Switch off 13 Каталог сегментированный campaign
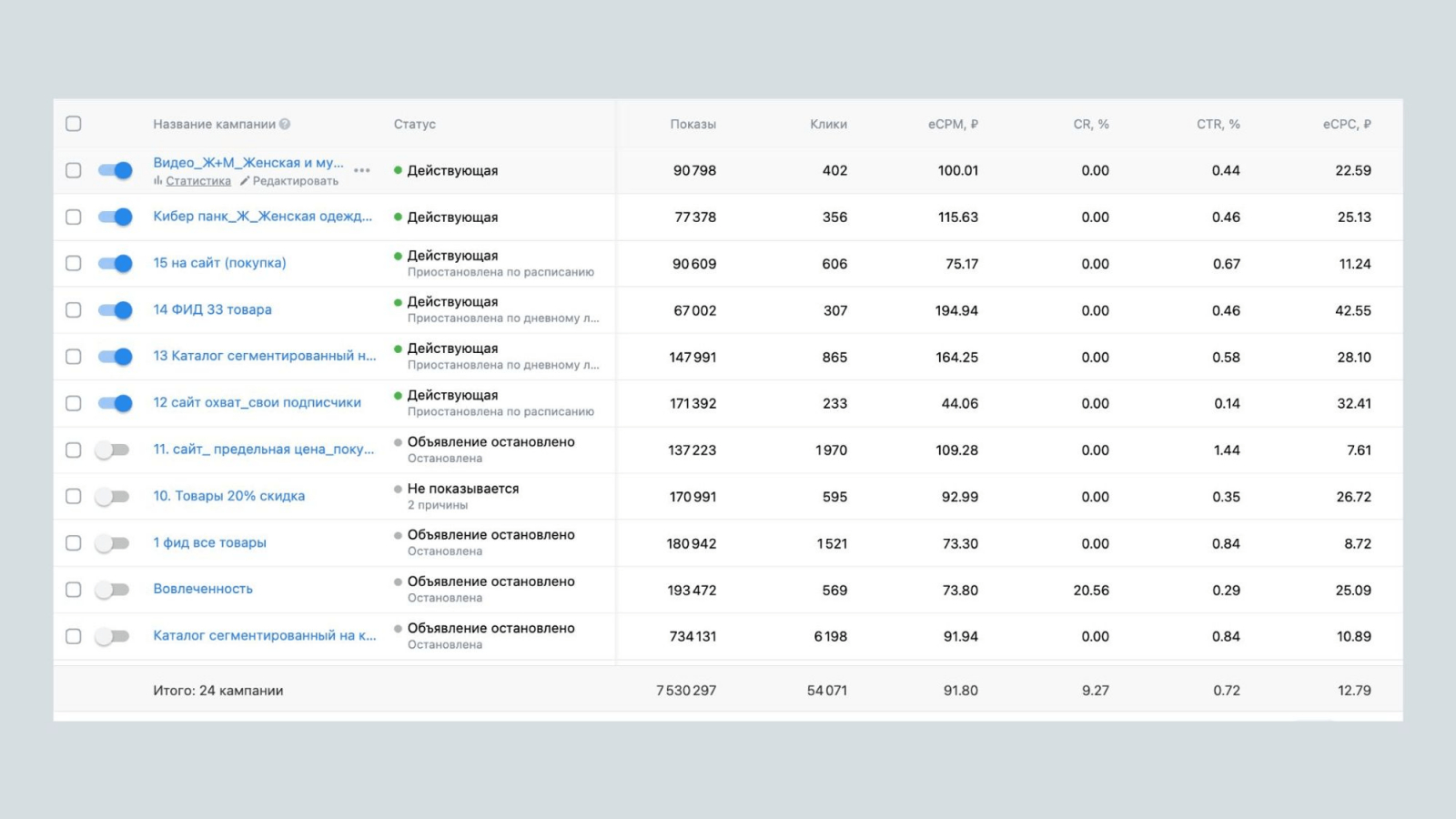This screenshot has height=819, width=1456. coord(115,357)
